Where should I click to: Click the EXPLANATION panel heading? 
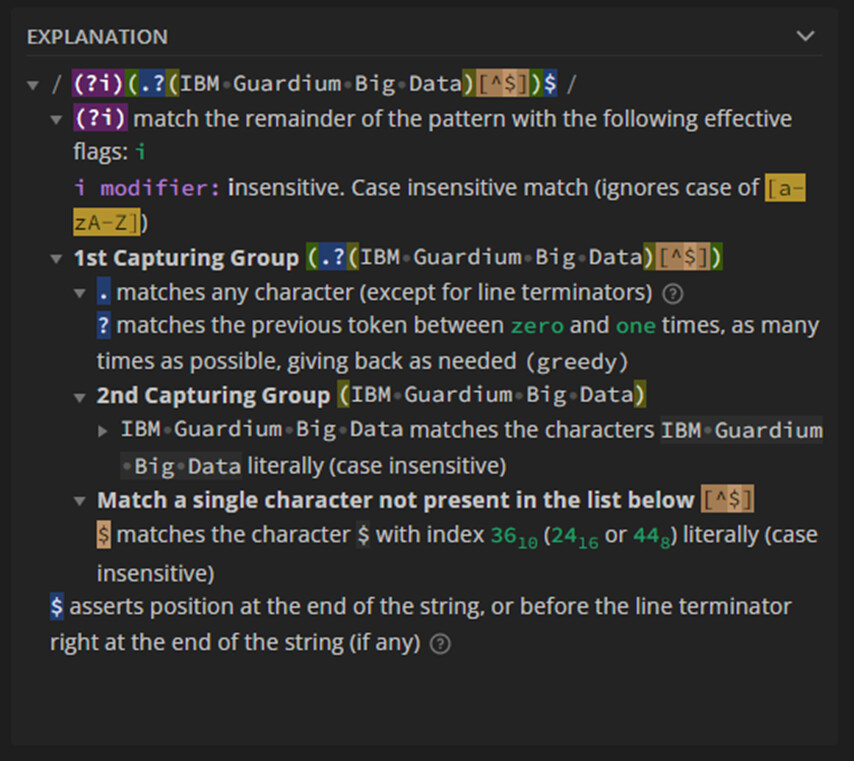pos(97,37)
